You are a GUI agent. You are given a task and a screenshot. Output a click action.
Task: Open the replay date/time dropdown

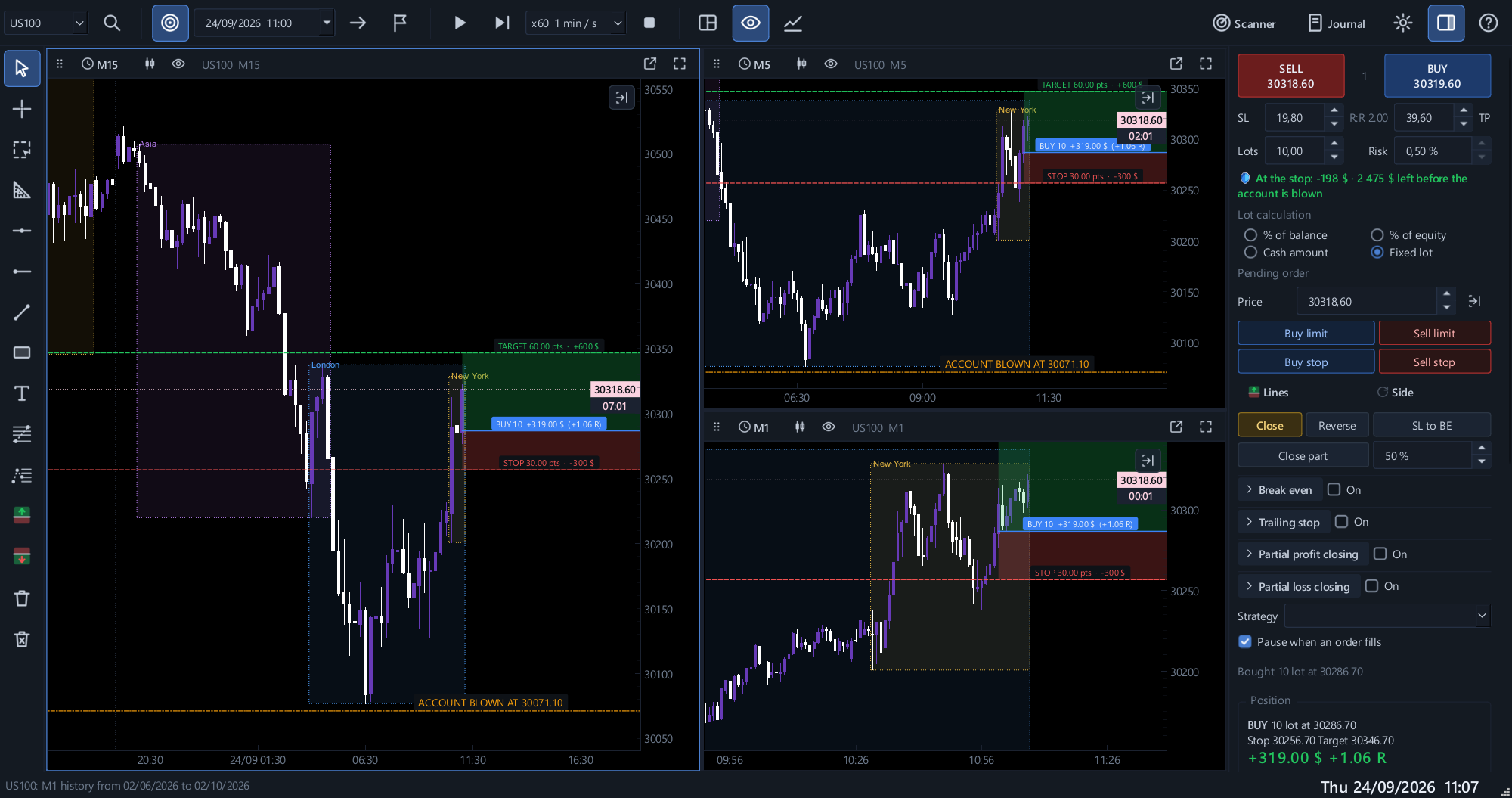(327, 23)
